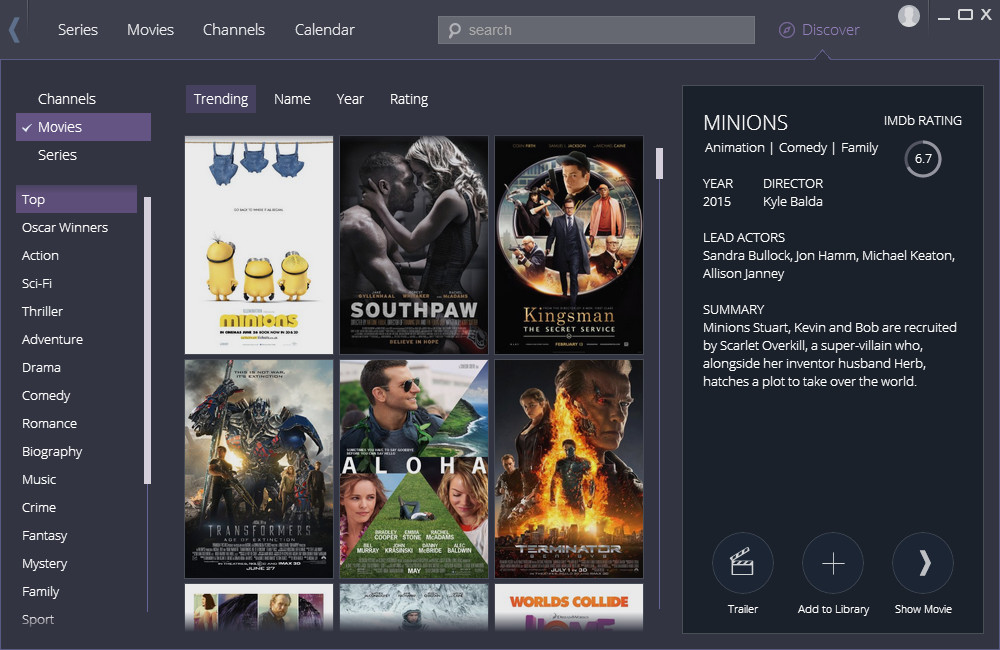Select the Southpaw movie poster
Viewport: 1000px width, 650px height.
pyautogui.click(x=414, y=245)
